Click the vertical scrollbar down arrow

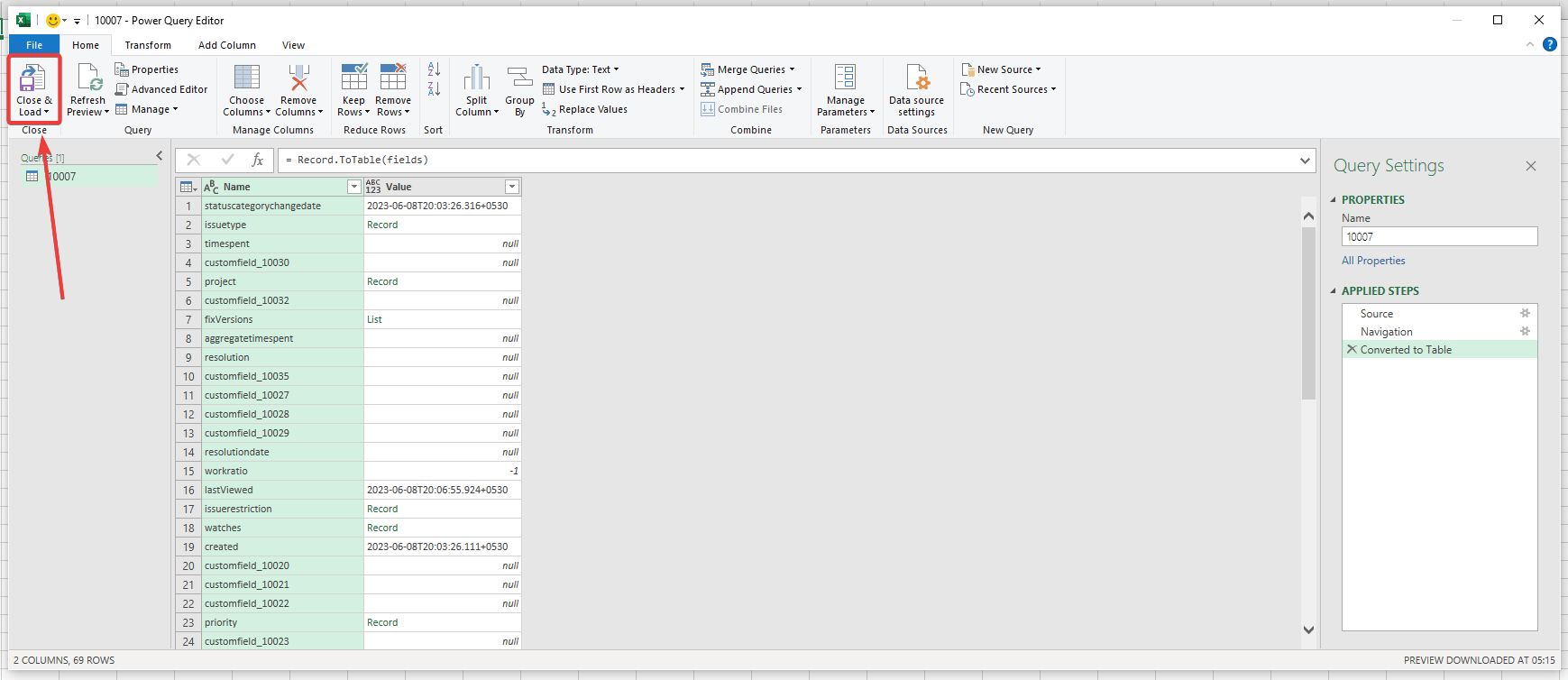(x=1308, y=629)
